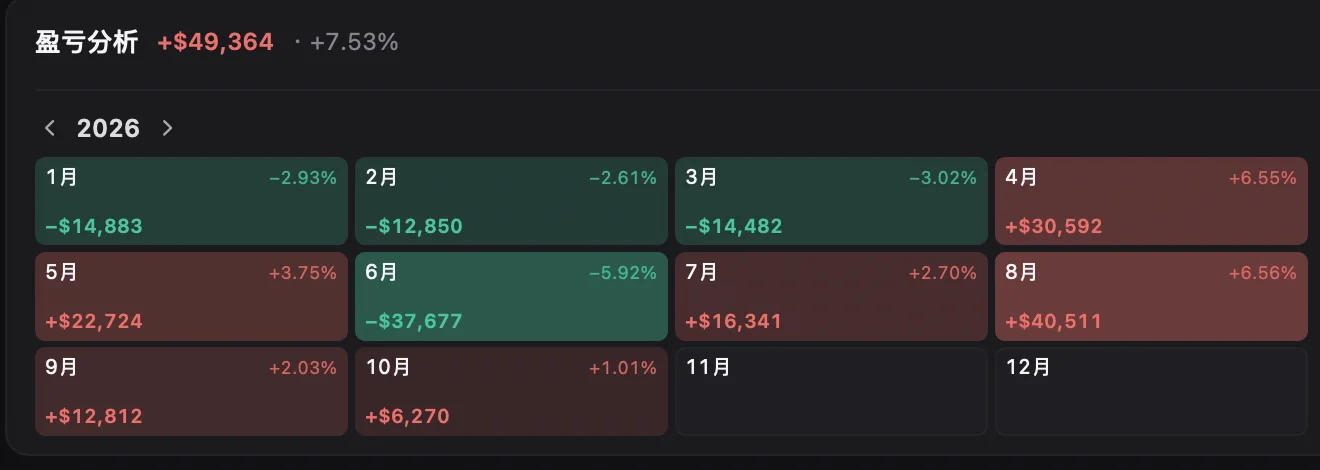Advance to next year with right chevron
The height and width of the screenshot is (470, 1320).
coord(167,128)
